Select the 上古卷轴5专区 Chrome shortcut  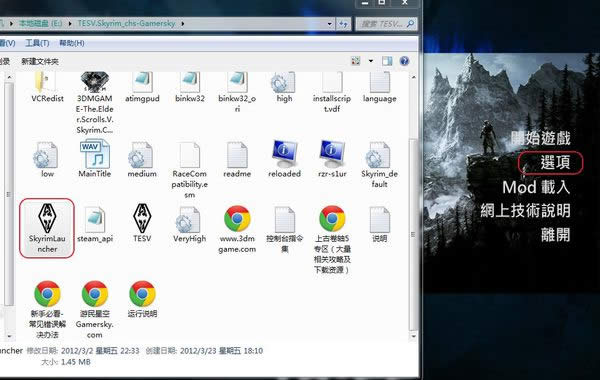(x=332, y=240)
